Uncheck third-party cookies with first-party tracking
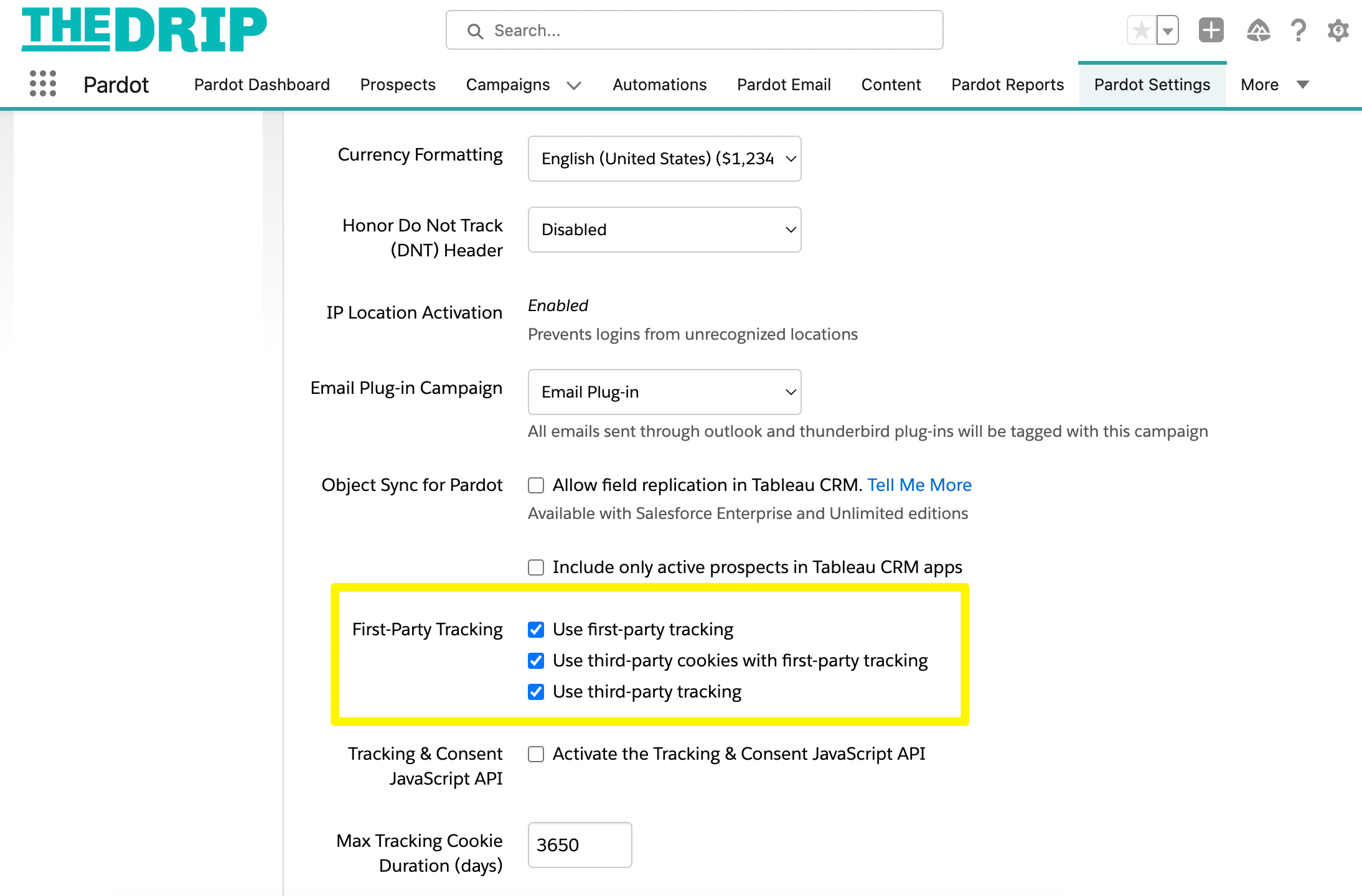The image size is (1362, 896). [x=536, y=661]
